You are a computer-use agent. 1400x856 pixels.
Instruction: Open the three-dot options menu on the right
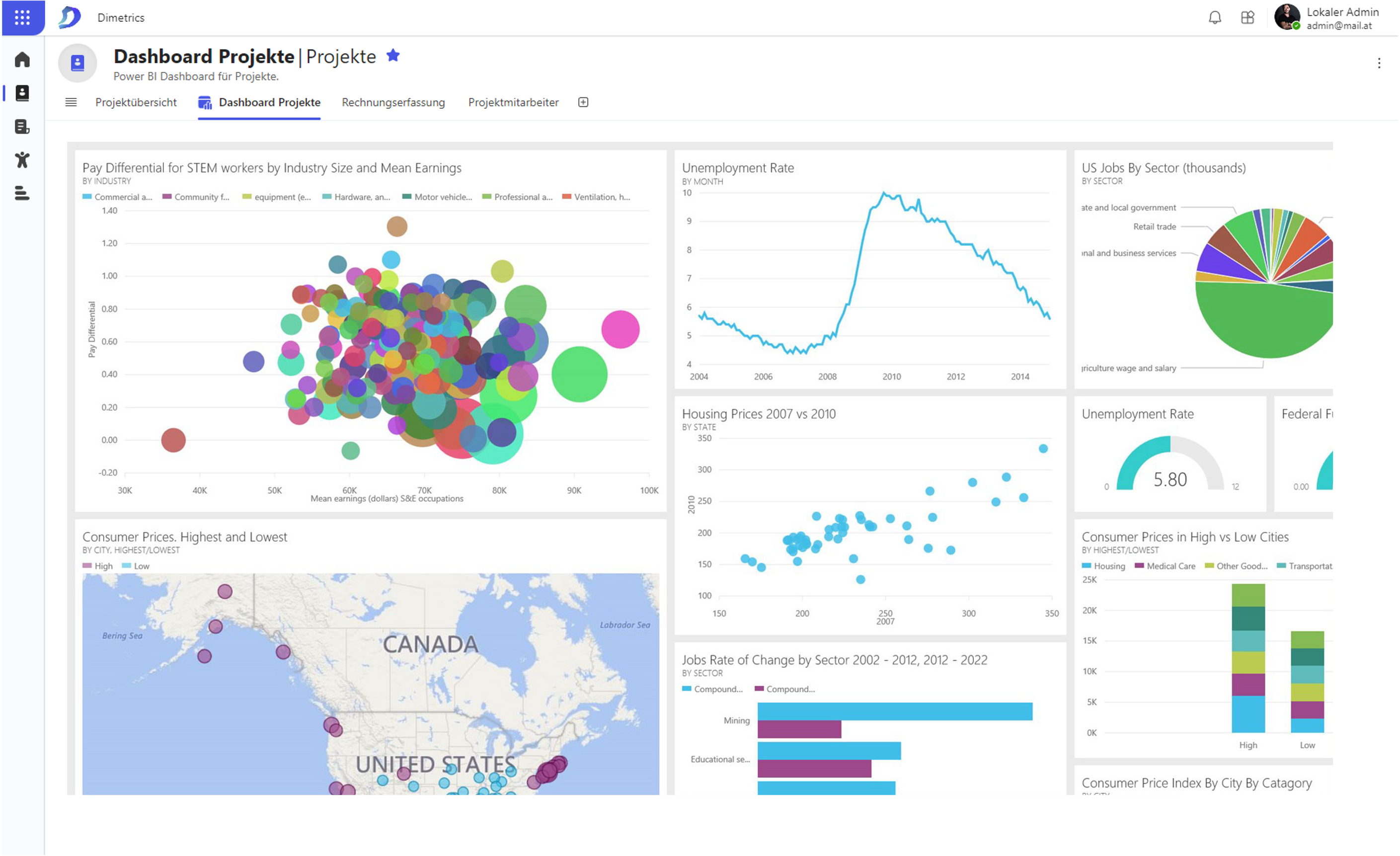1380,63
